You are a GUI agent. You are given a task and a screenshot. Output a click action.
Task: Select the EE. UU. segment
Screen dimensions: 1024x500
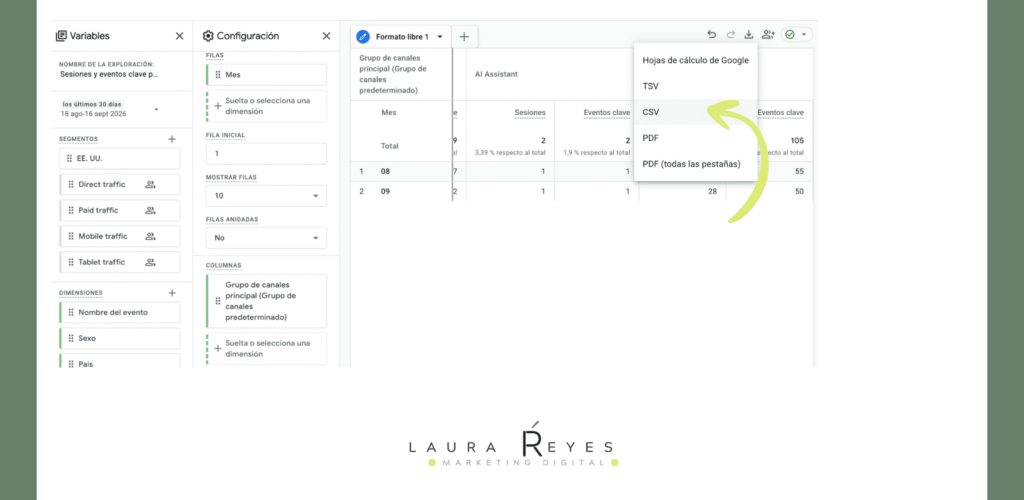point(120,159)
